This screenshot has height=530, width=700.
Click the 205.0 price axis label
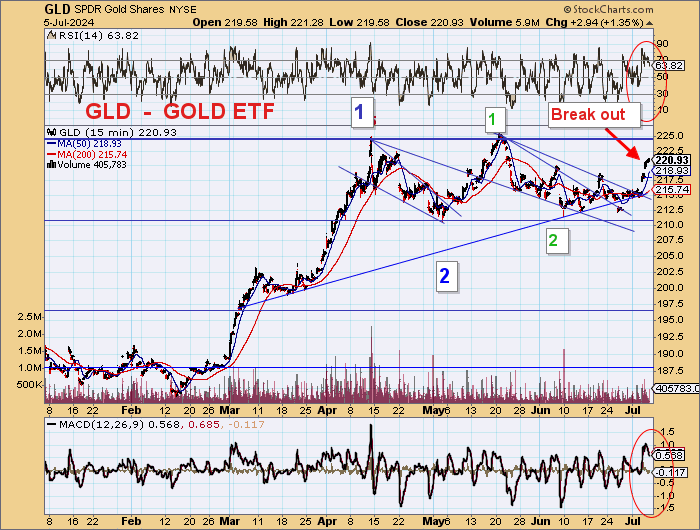pos(669,255)
